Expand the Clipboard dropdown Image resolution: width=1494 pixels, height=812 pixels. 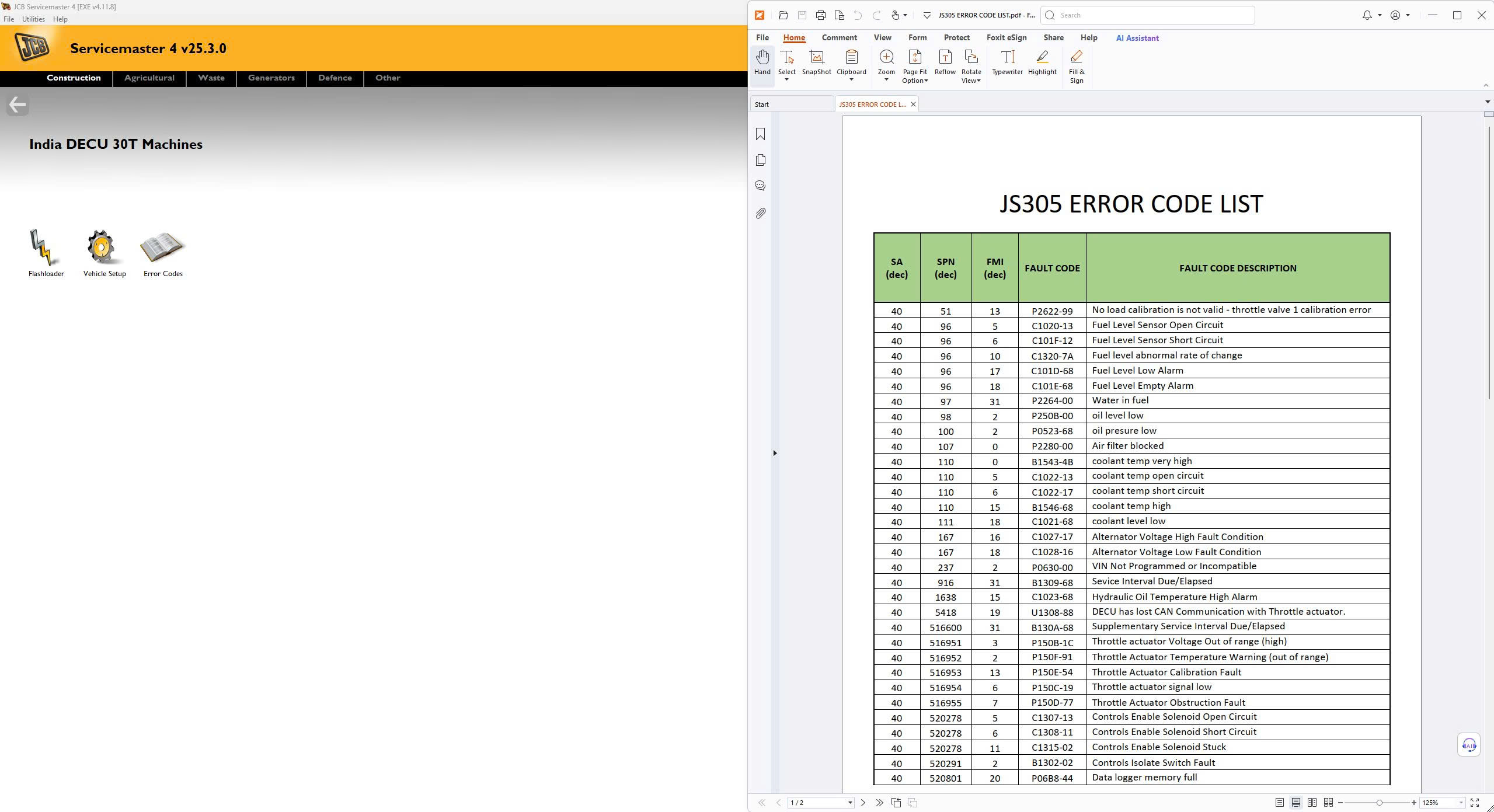851,79
